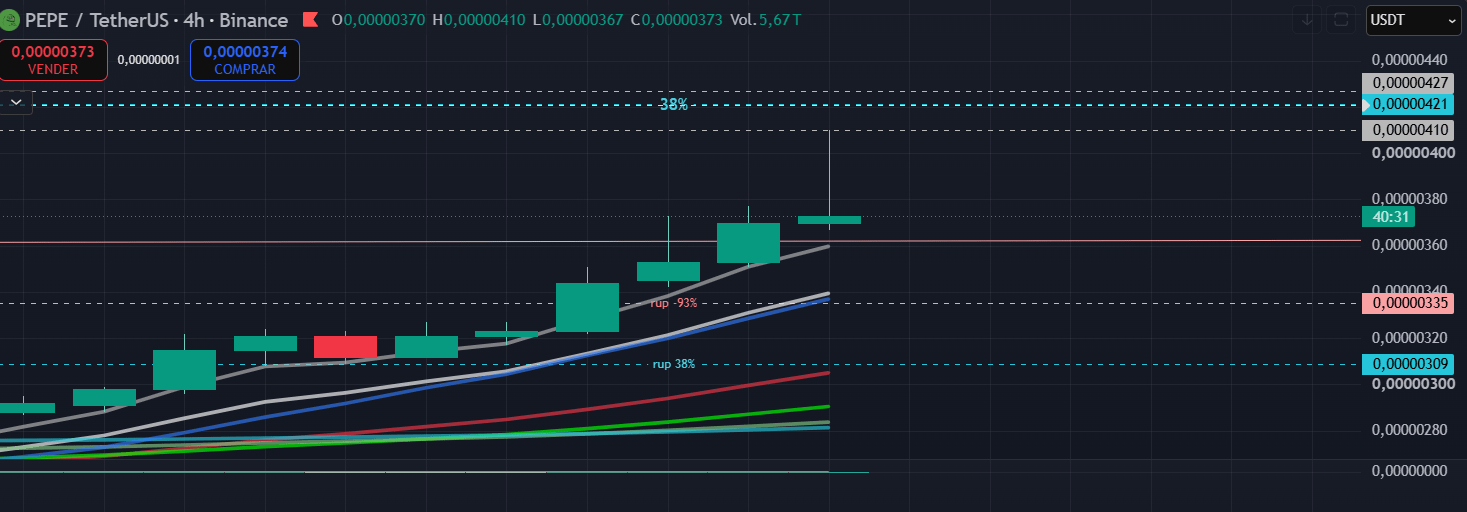Click the red VENDER sell button

point(53,60)
